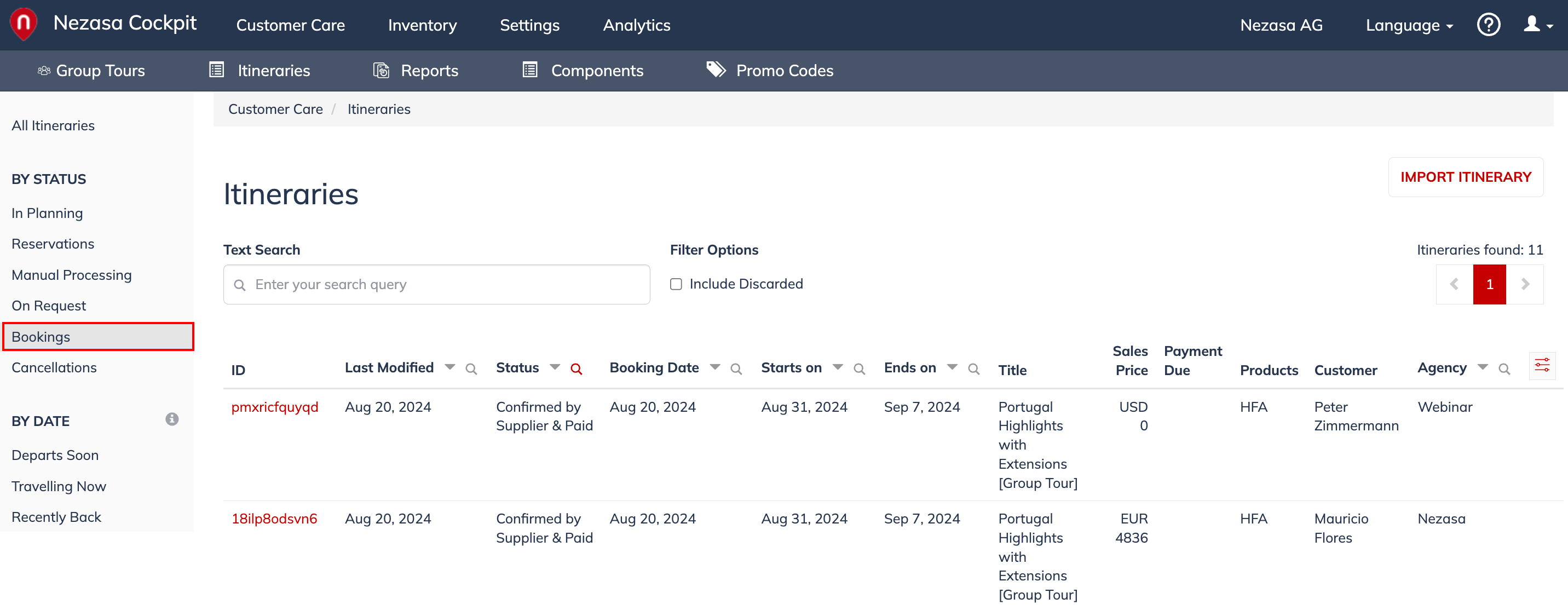Screen dimensions: 1568x610
Task: Click the Webinar agency cell
Action: (x=1445, y=407)
